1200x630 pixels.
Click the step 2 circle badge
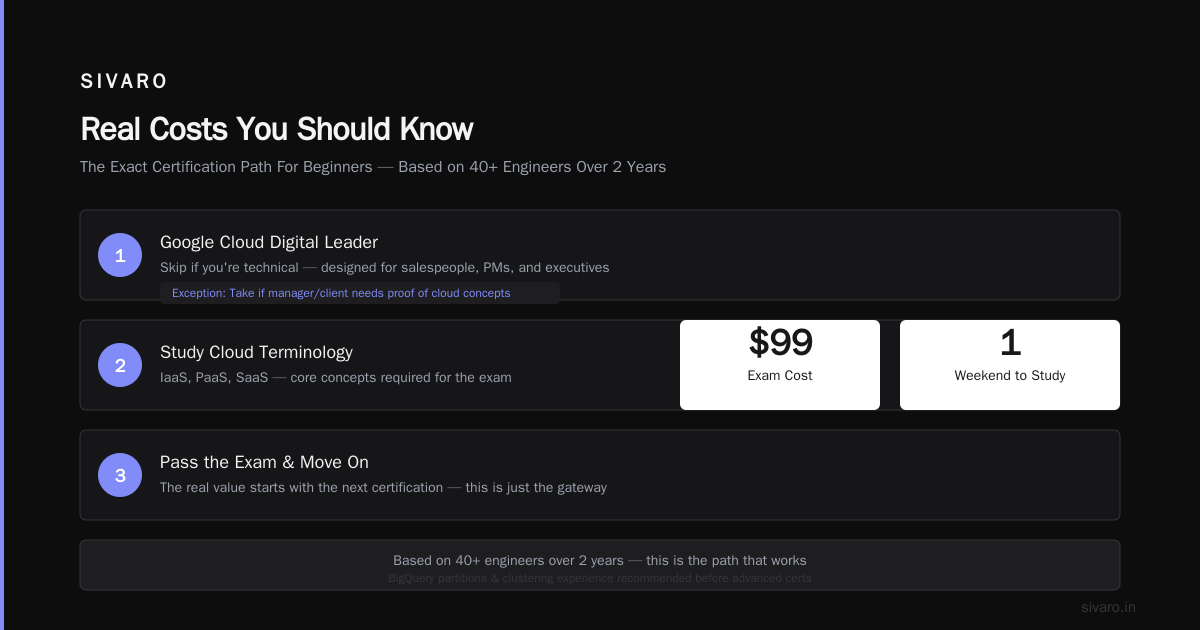(120, 365)
